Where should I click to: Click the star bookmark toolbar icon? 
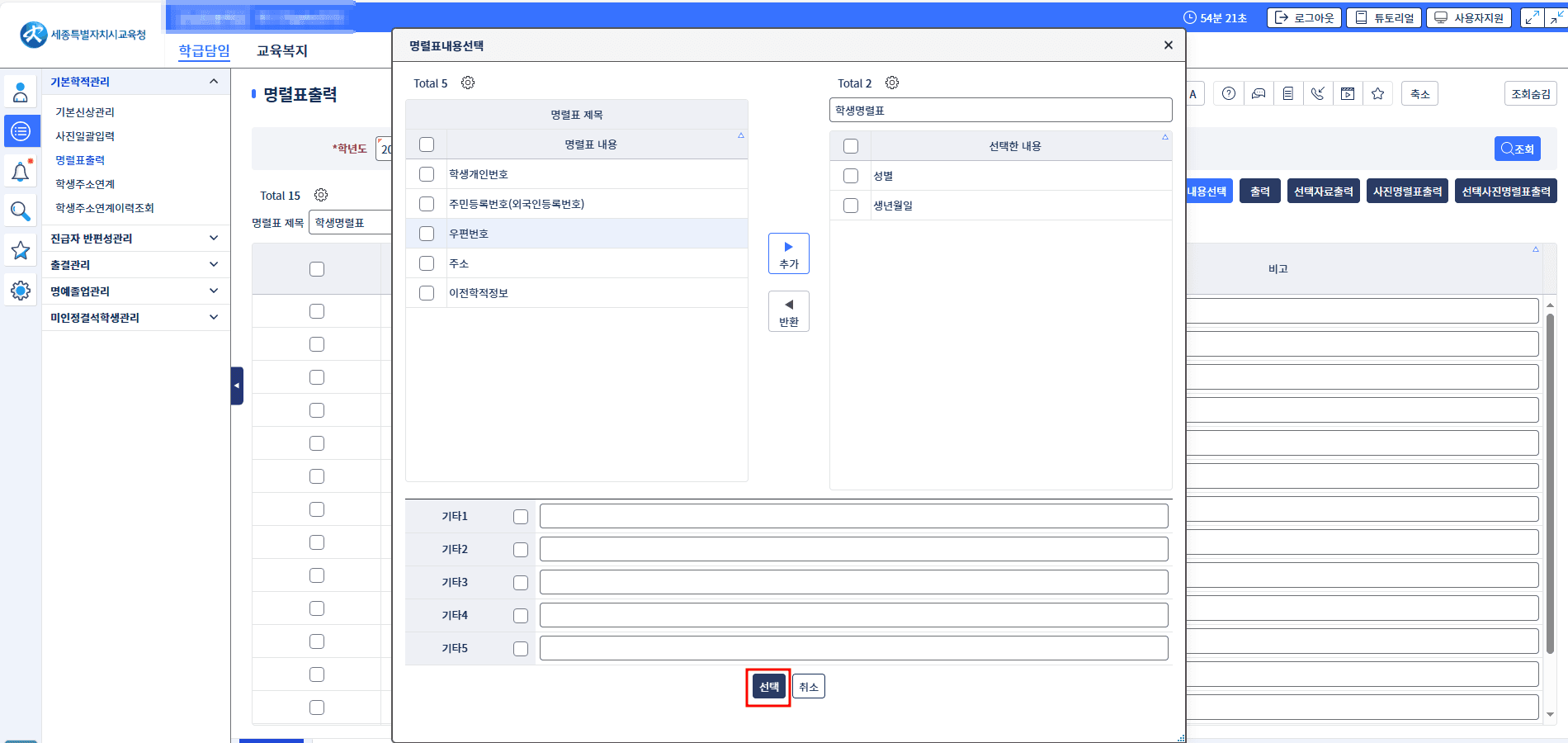click(1377, 94)
